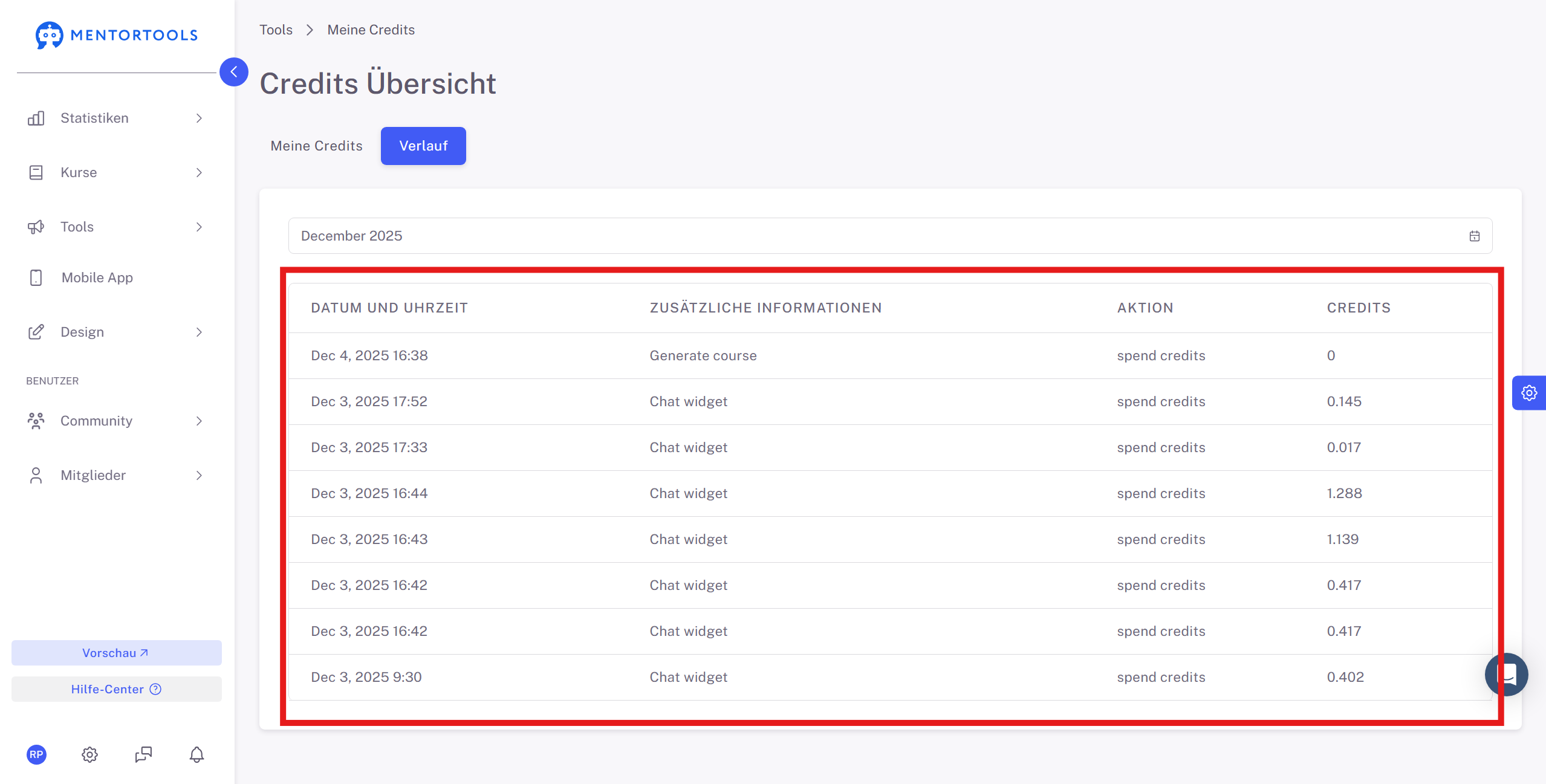Click the Aktion column header
The height and width of the screenshot is (784, 1546).
1145,308
